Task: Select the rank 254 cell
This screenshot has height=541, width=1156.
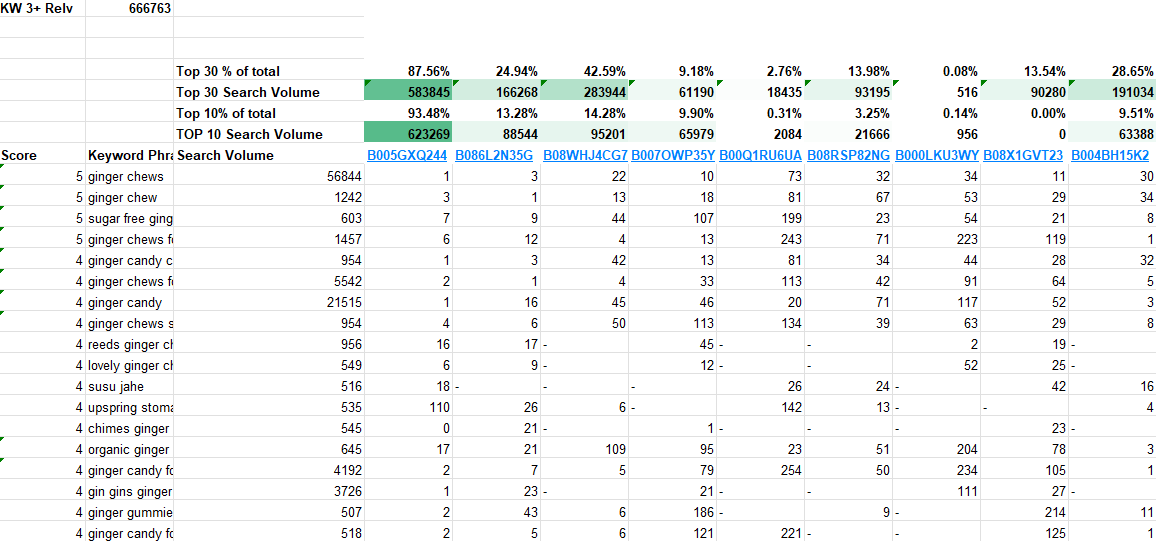Action: tap(760, 471)
